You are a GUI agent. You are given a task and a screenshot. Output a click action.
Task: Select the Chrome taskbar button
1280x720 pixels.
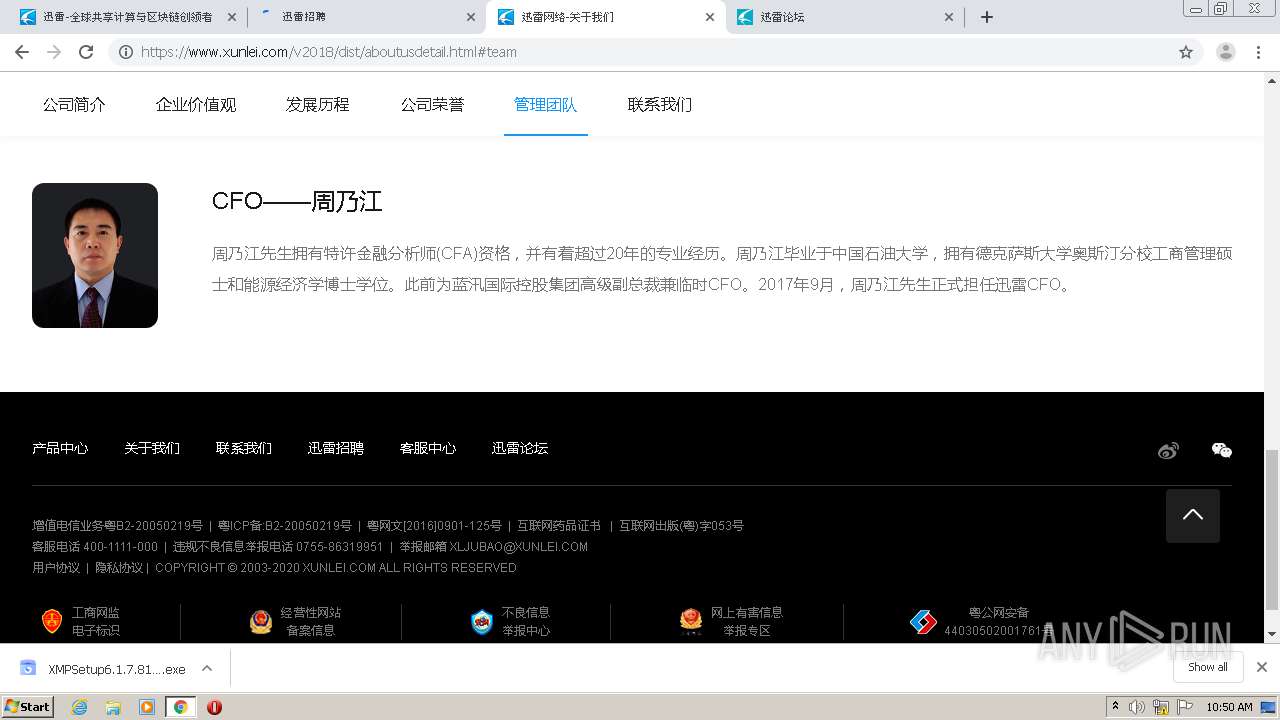(180, 707)
